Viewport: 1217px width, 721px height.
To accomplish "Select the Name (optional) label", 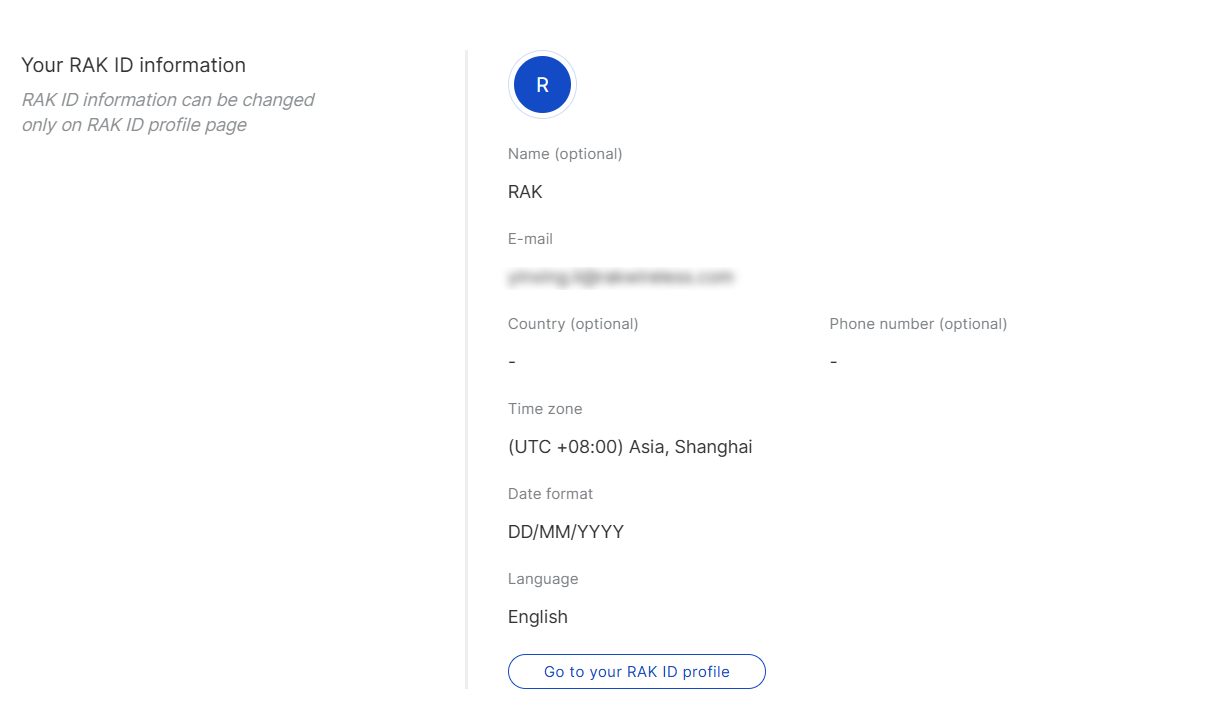I will coord(565,153).
